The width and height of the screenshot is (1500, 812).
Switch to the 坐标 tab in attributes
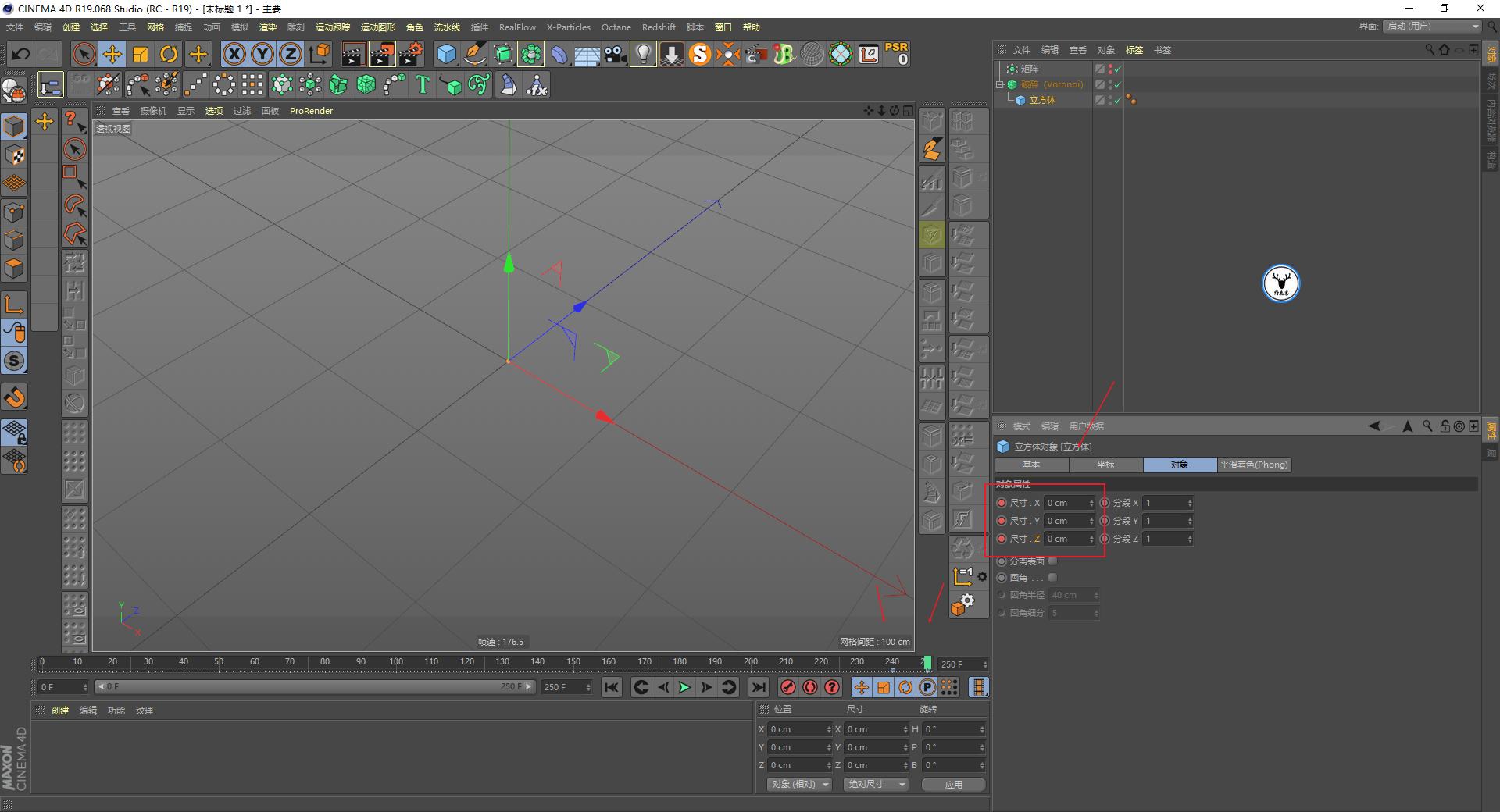tap(1105, 465)
